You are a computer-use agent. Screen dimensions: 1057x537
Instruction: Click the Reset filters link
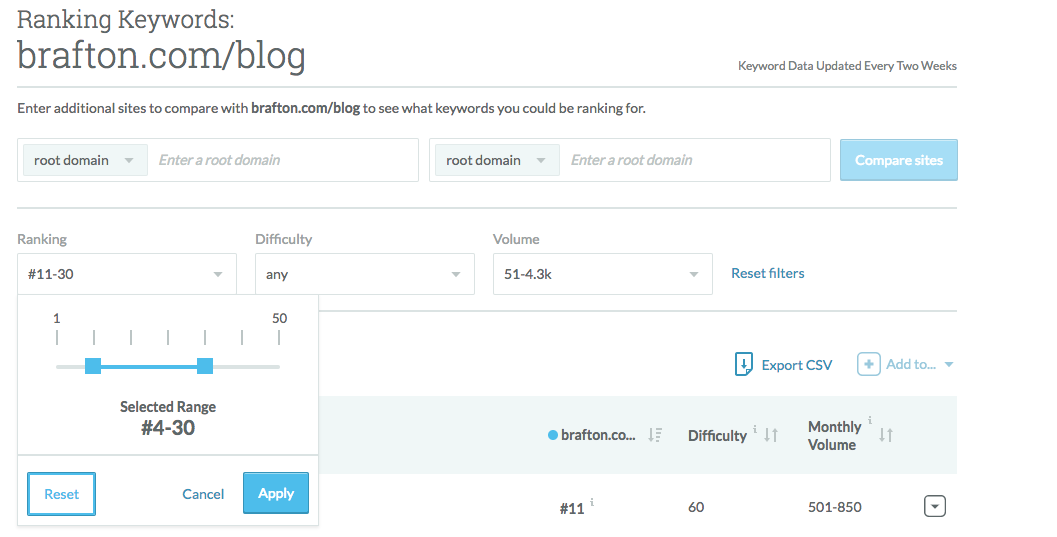767,273
